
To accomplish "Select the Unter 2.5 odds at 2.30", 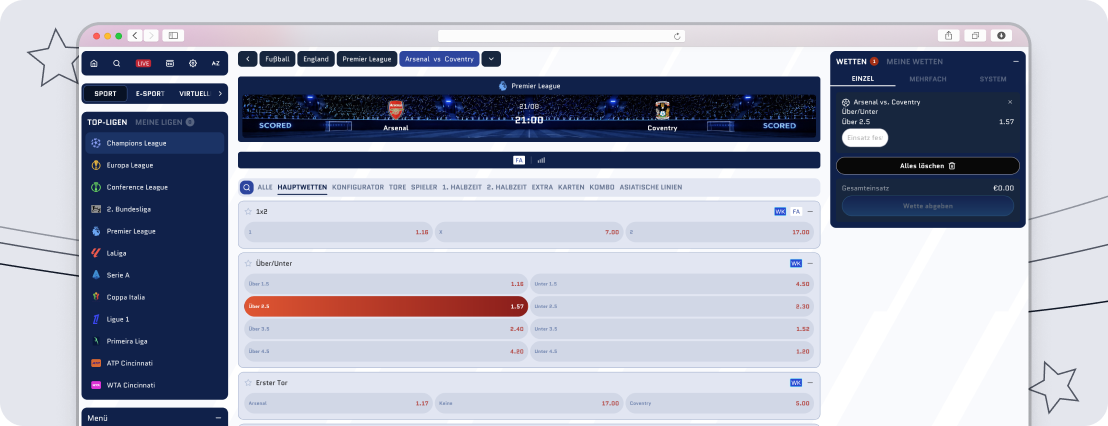I will 672,307.
